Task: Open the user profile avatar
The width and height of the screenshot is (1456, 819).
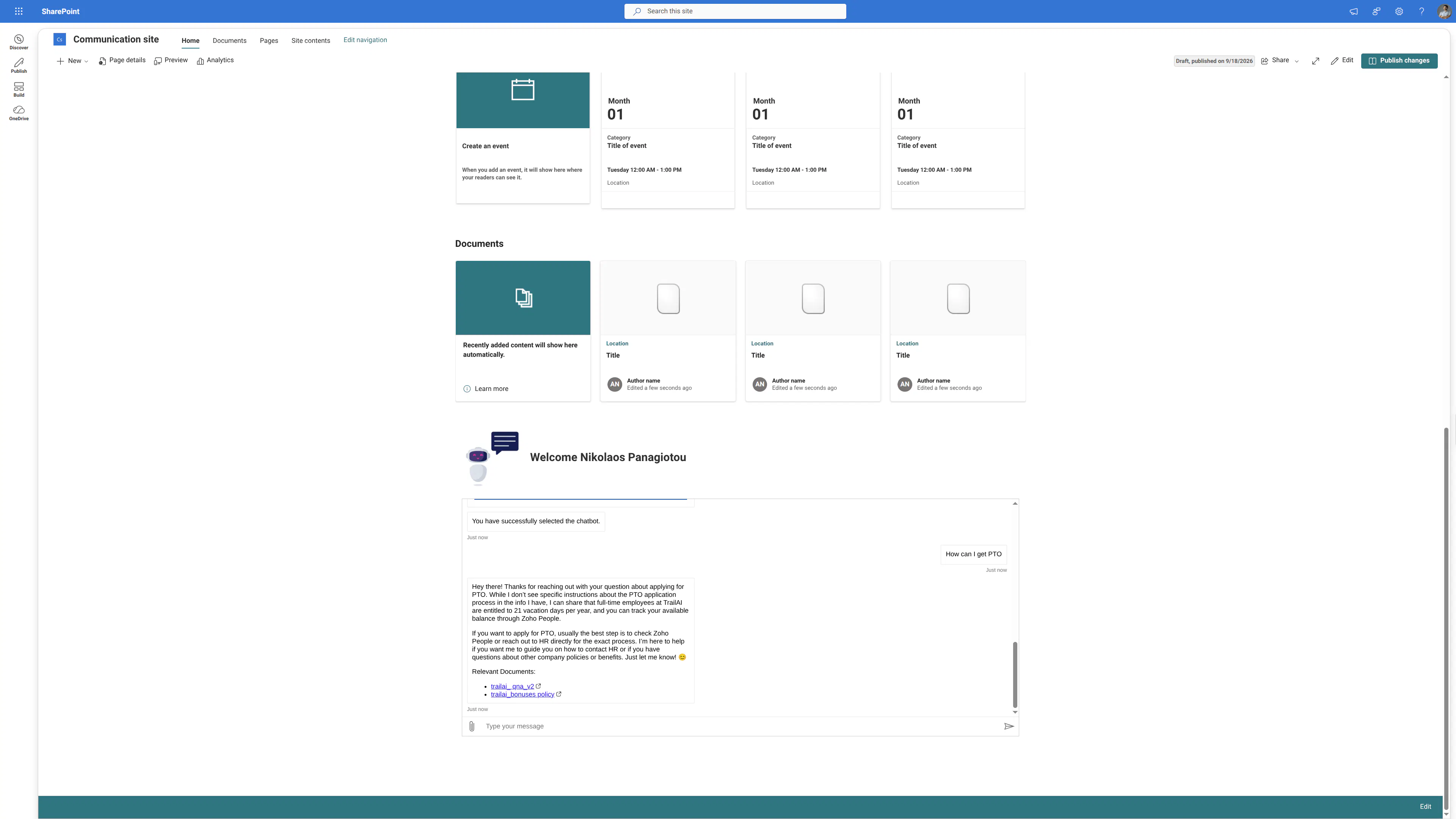Action: 1444,11
